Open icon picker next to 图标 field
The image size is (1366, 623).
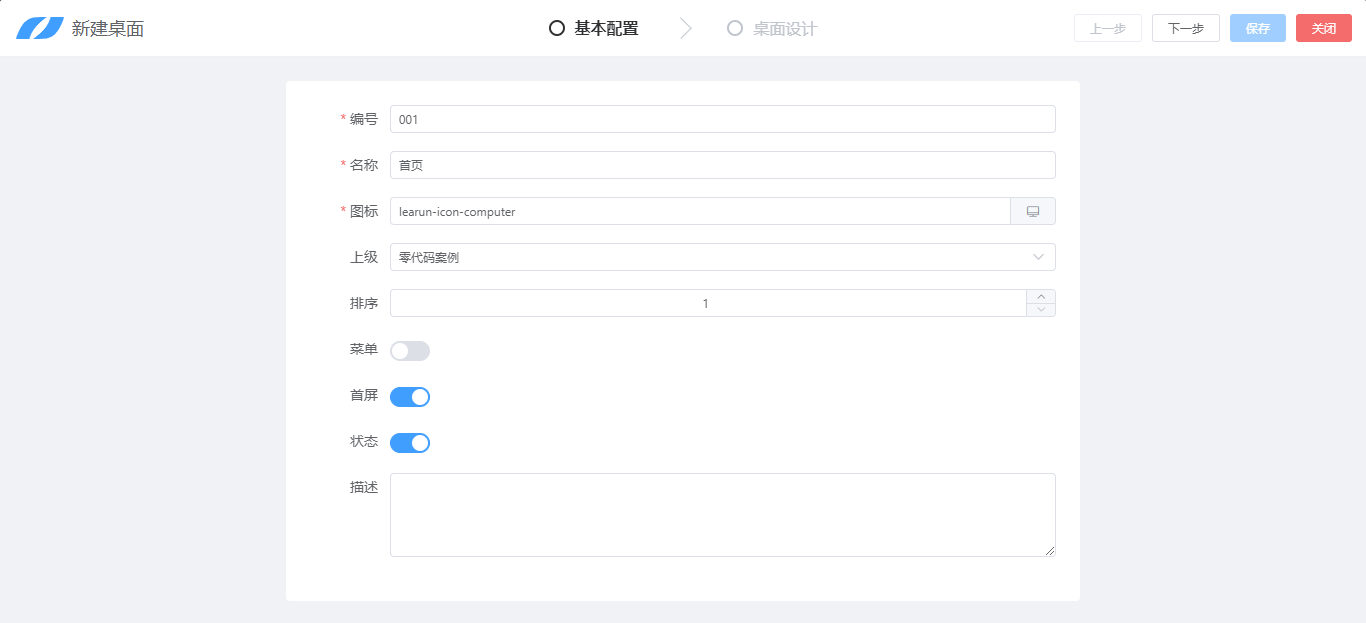point(1033,211)
